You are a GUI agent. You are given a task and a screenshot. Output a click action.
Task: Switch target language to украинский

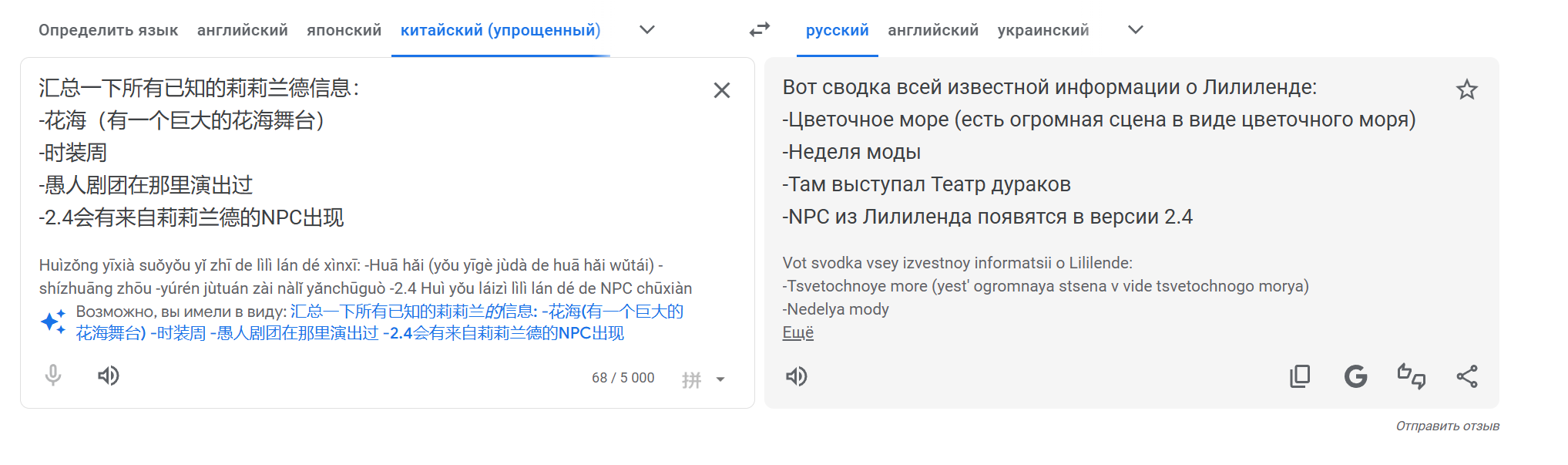coord(1043,30)
